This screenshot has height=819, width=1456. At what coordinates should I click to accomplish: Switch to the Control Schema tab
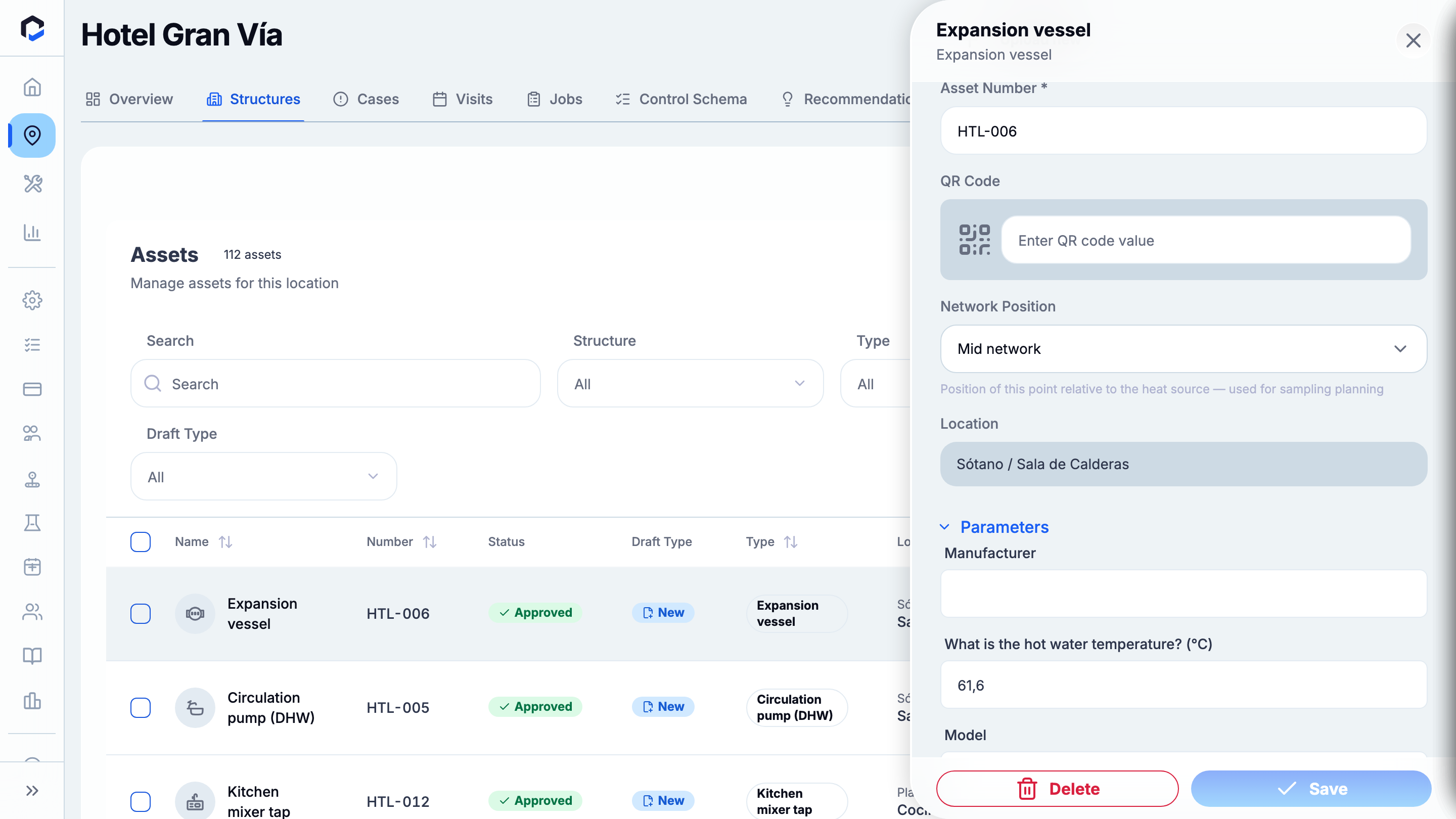pyautogui.click(x=681, y=99)
